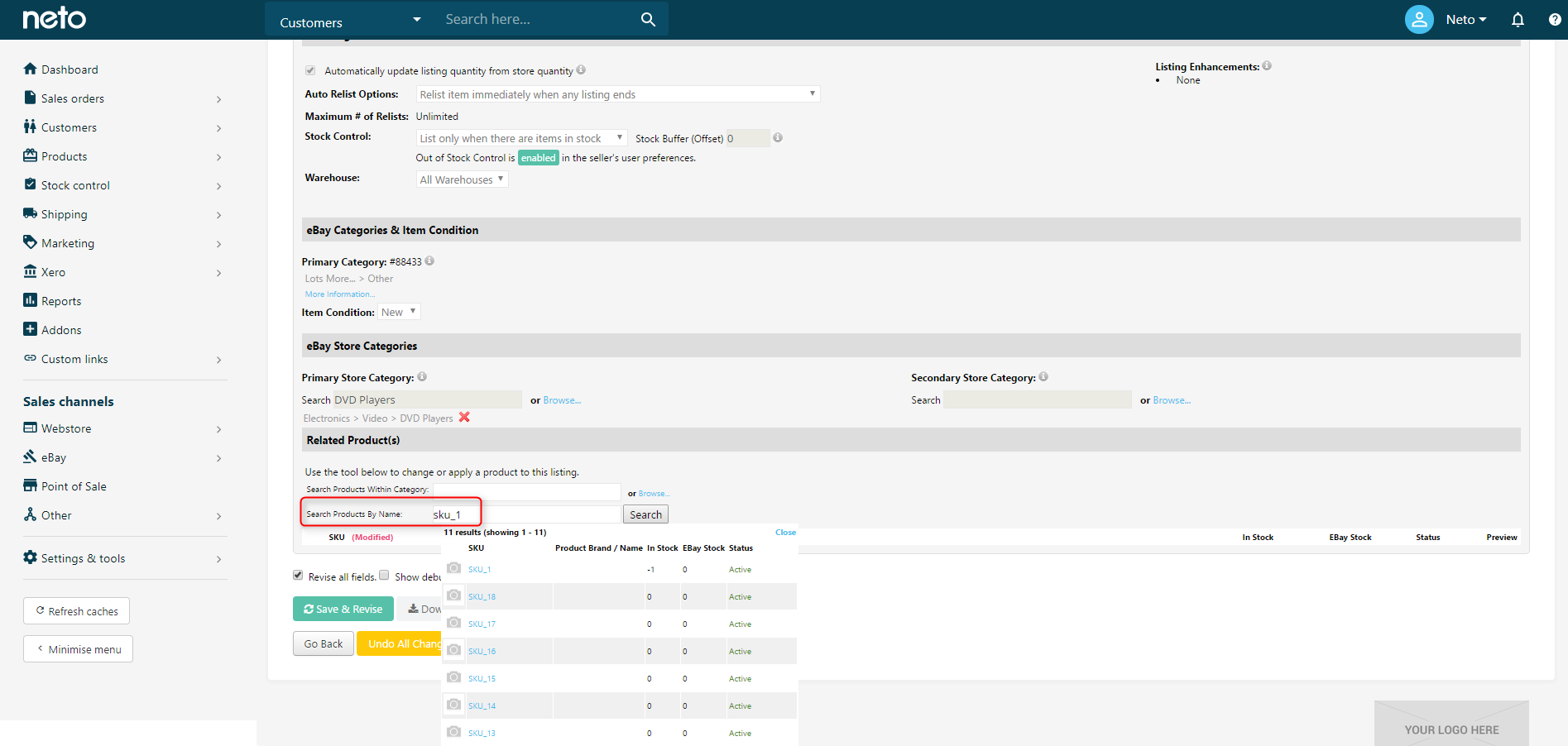This screenshot has width=1568, height=746.
Task: Click the eBay gavel icon
Action: point(31,457)
